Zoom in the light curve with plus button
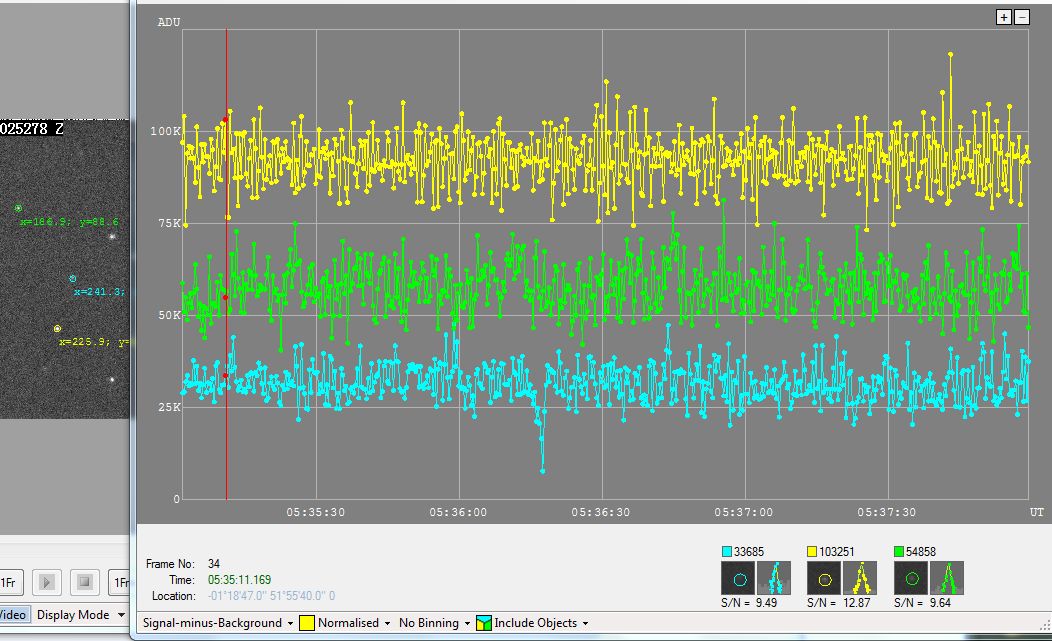 click(x=1004, y=17)
